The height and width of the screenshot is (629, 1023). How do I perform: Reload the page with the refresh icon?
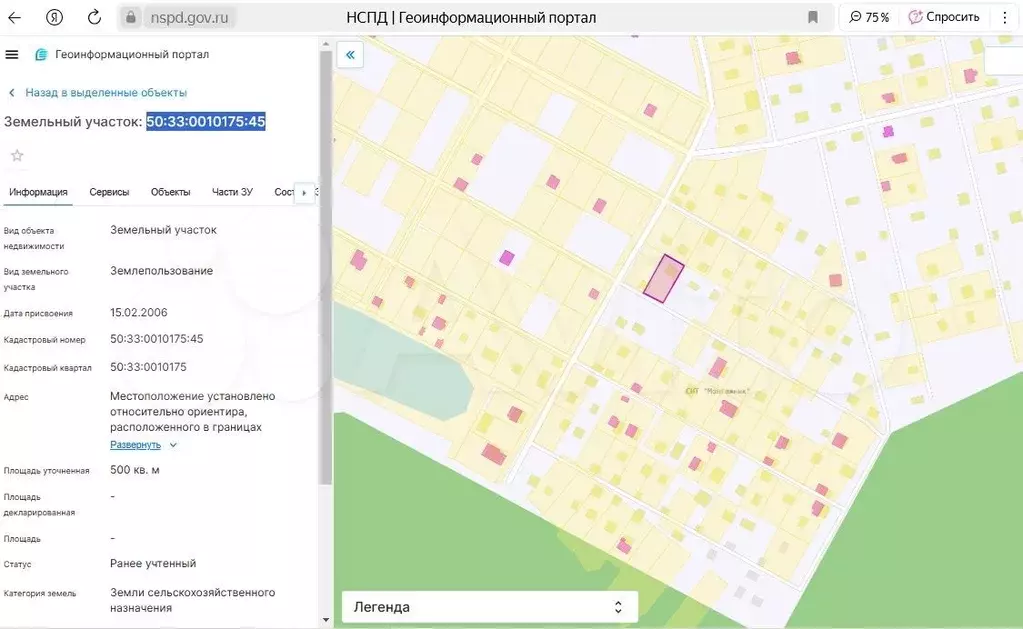95,18
